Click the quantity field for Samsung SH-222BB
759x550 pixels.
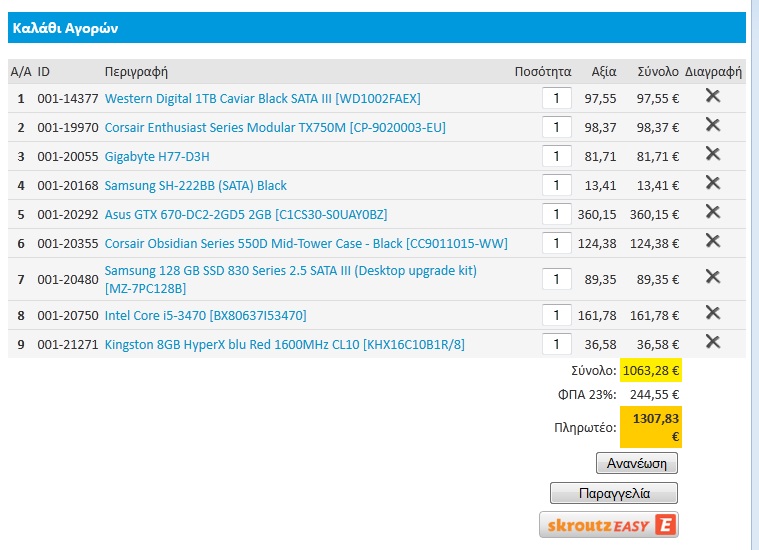(x=557, y=185)
